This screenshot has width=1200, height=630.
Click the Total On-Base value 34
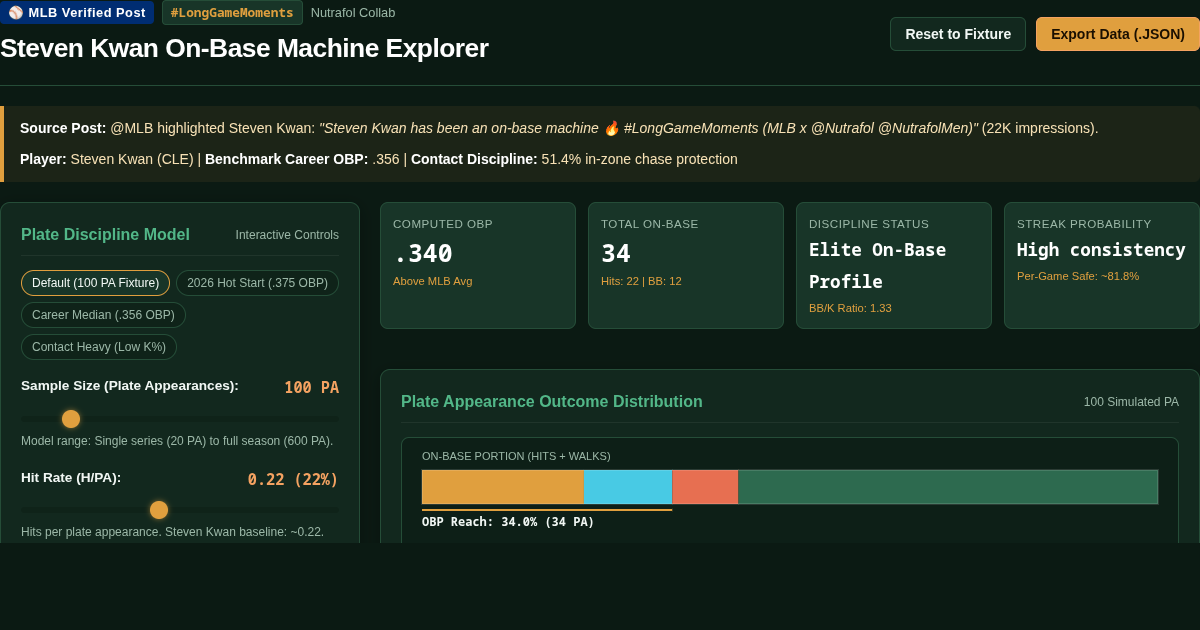coord(616,254)
